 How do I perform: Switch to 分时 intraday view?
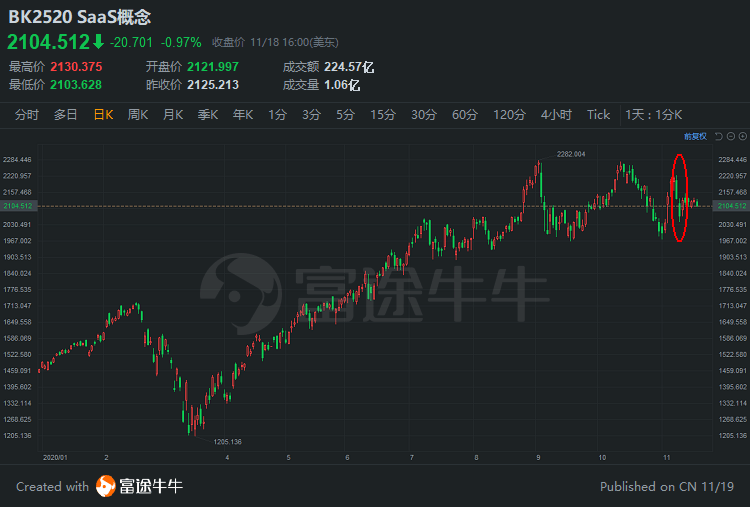(x=27, y=115)
